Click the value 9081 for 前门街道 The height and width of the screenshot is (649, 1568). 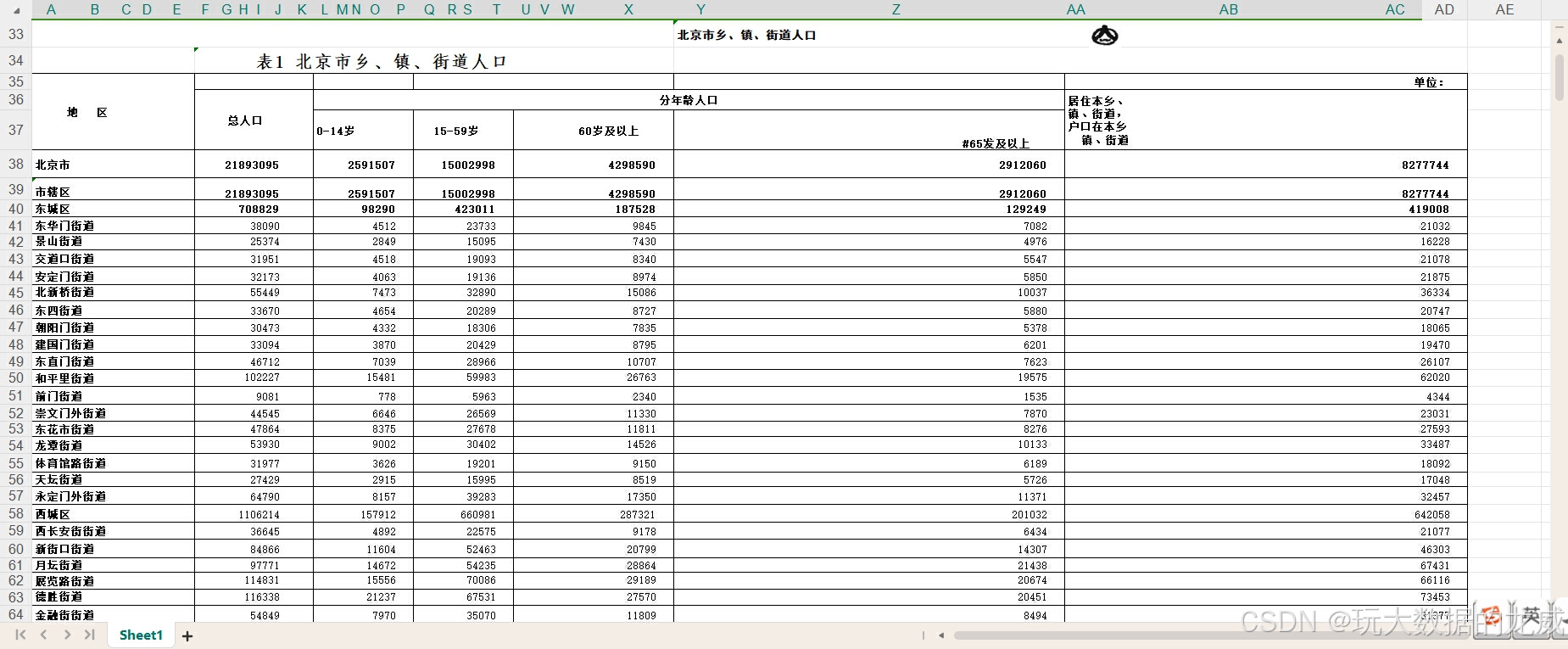coord(268,396)
